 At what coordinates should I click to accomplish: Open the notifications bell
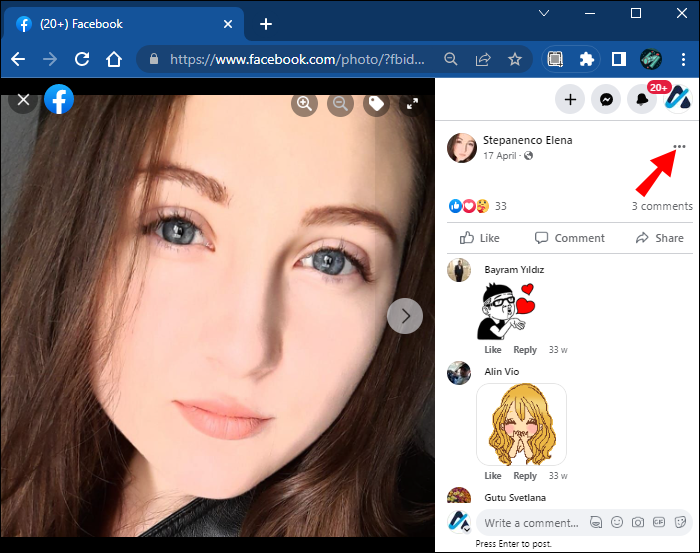coord(640,99)
